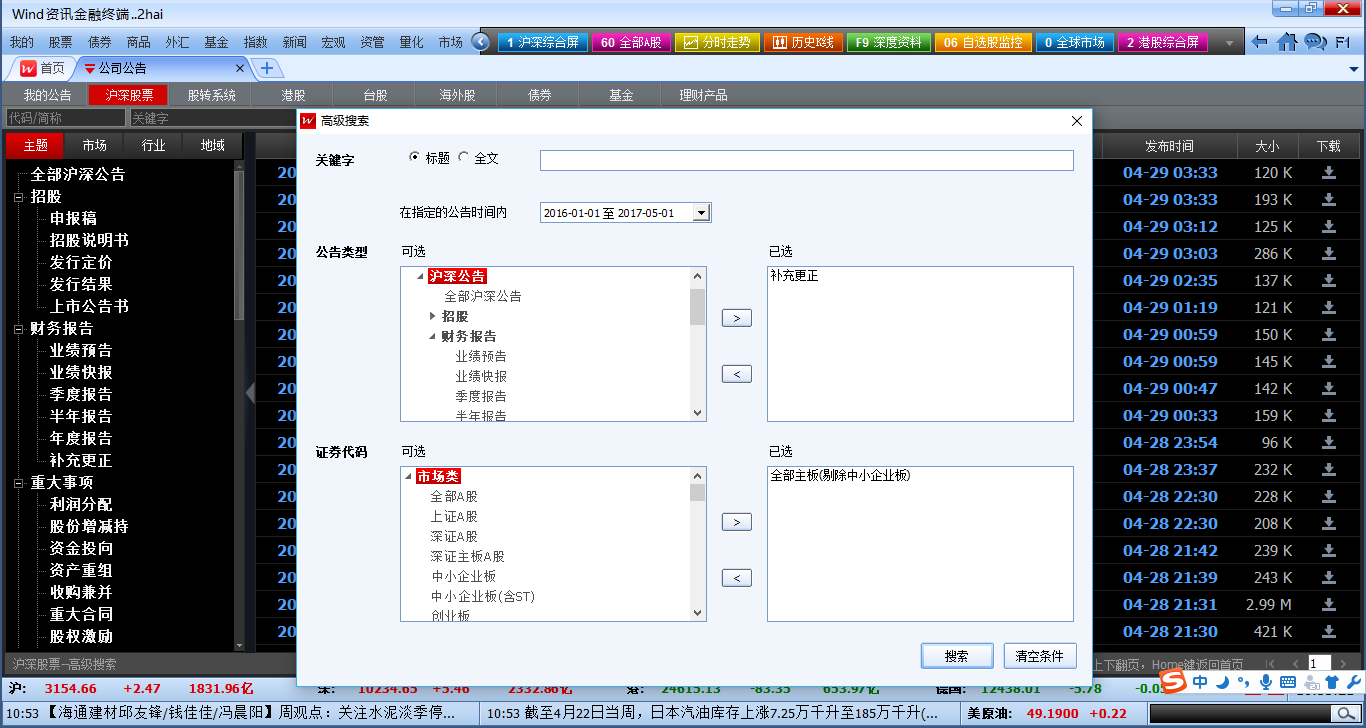Click the magnifier search icon at bottom right
The width and height of the screenshot is (1366, 728).
click(x=1344, y=714)
